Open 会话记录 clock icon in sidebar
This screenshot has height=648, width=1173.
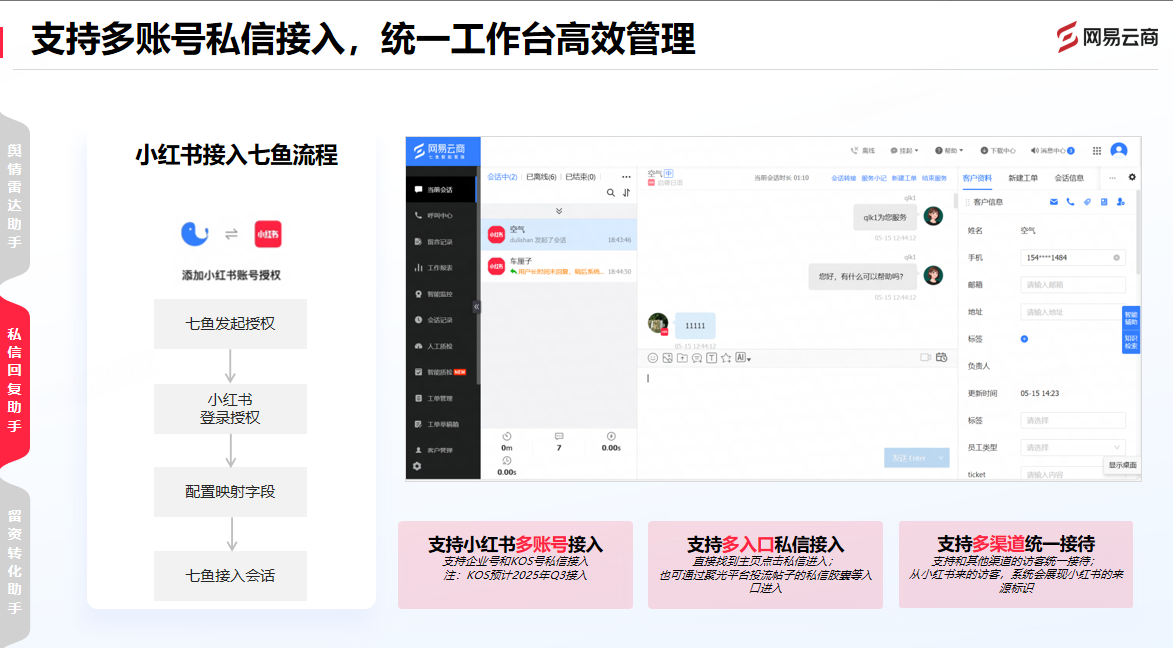click(418, 320)
